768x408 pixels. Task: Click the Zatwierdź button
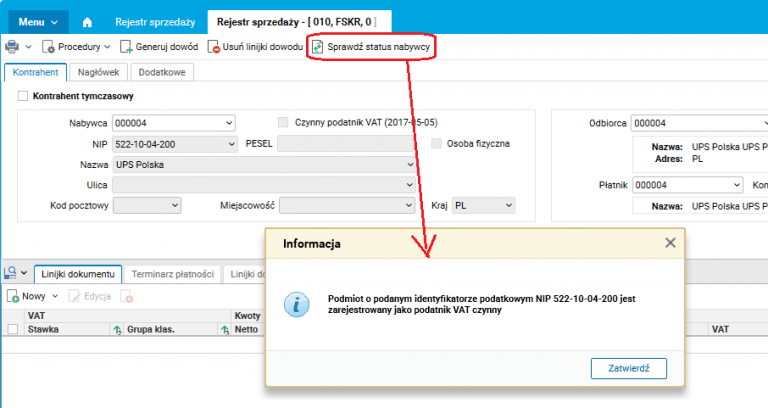pyautogui.click(x=629, y=368)
